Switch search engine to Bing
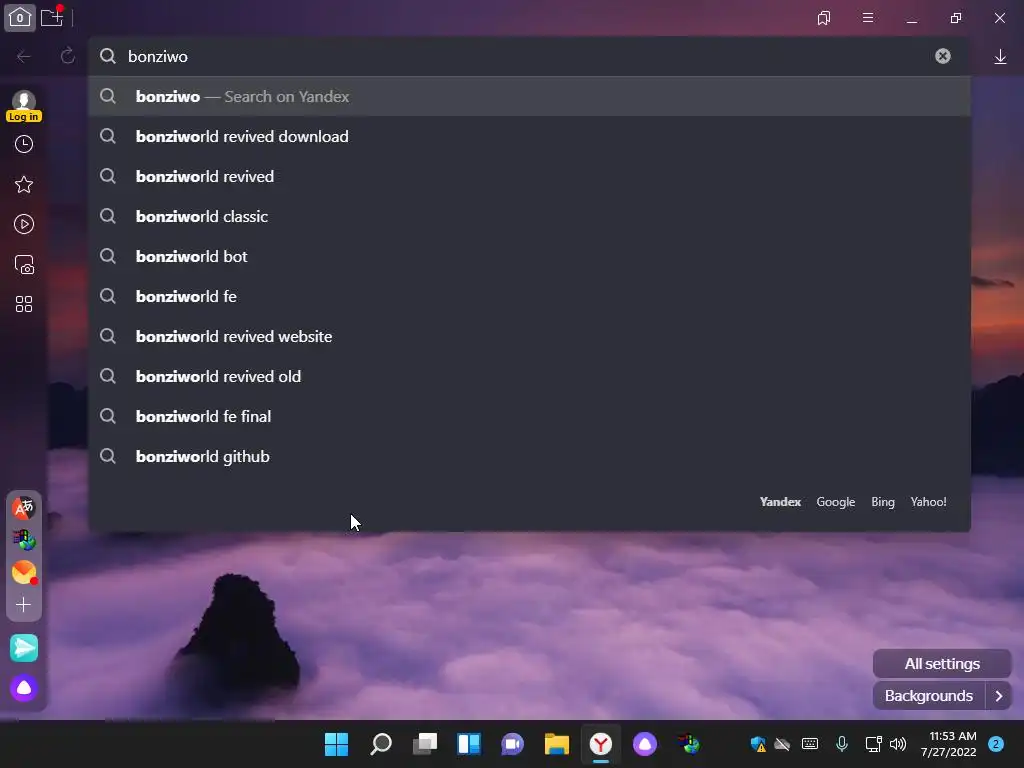The height and width of the screenshot is (768, 1024). tap(882, 502)
